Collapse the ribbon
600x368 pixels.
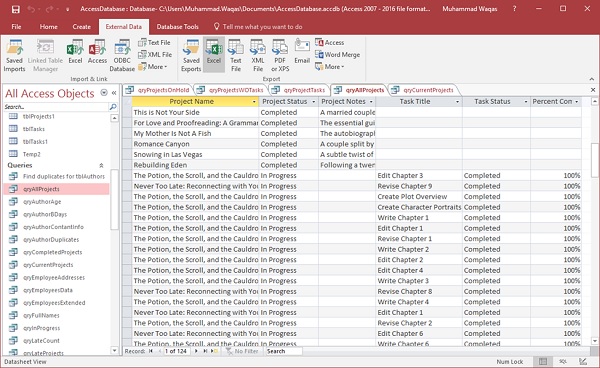click(x=592, y=79)
